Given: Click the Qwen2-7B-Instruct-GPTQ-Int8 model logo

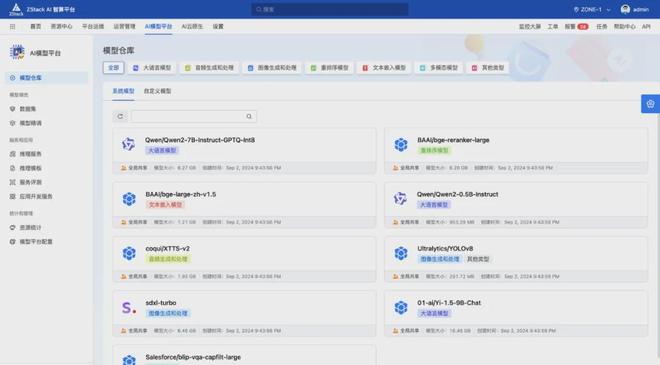Looking at the screenshot, I should [128, 144].
